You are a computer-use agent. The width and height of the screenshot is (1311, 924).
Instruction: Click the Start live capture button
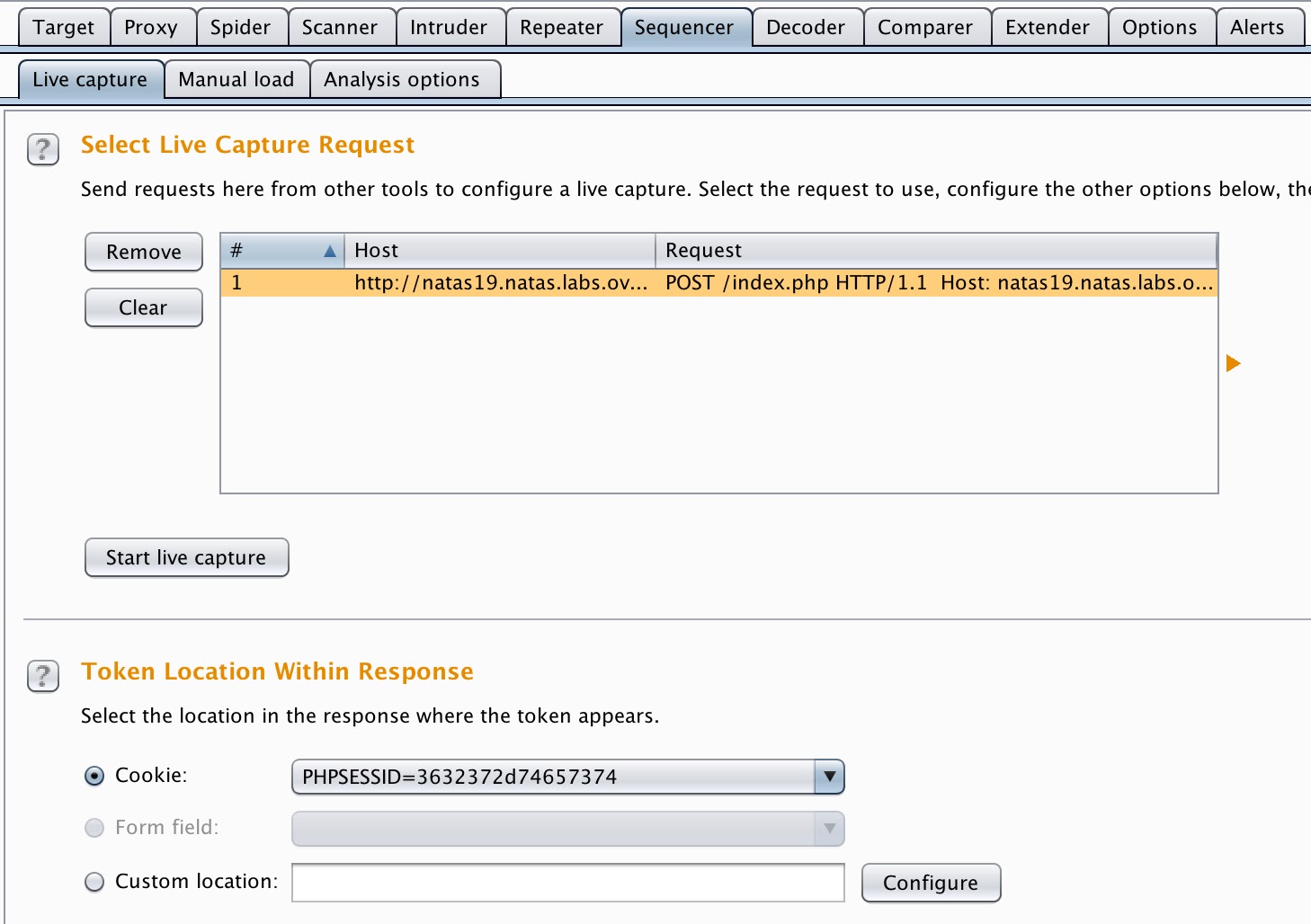coord(186,557)
